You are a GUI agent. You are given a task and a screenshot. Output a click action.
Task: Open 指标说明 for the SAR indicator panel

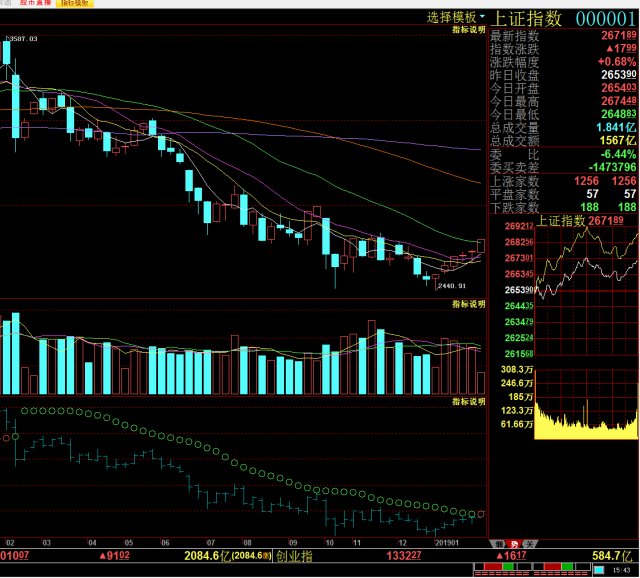tap(469, 402)
